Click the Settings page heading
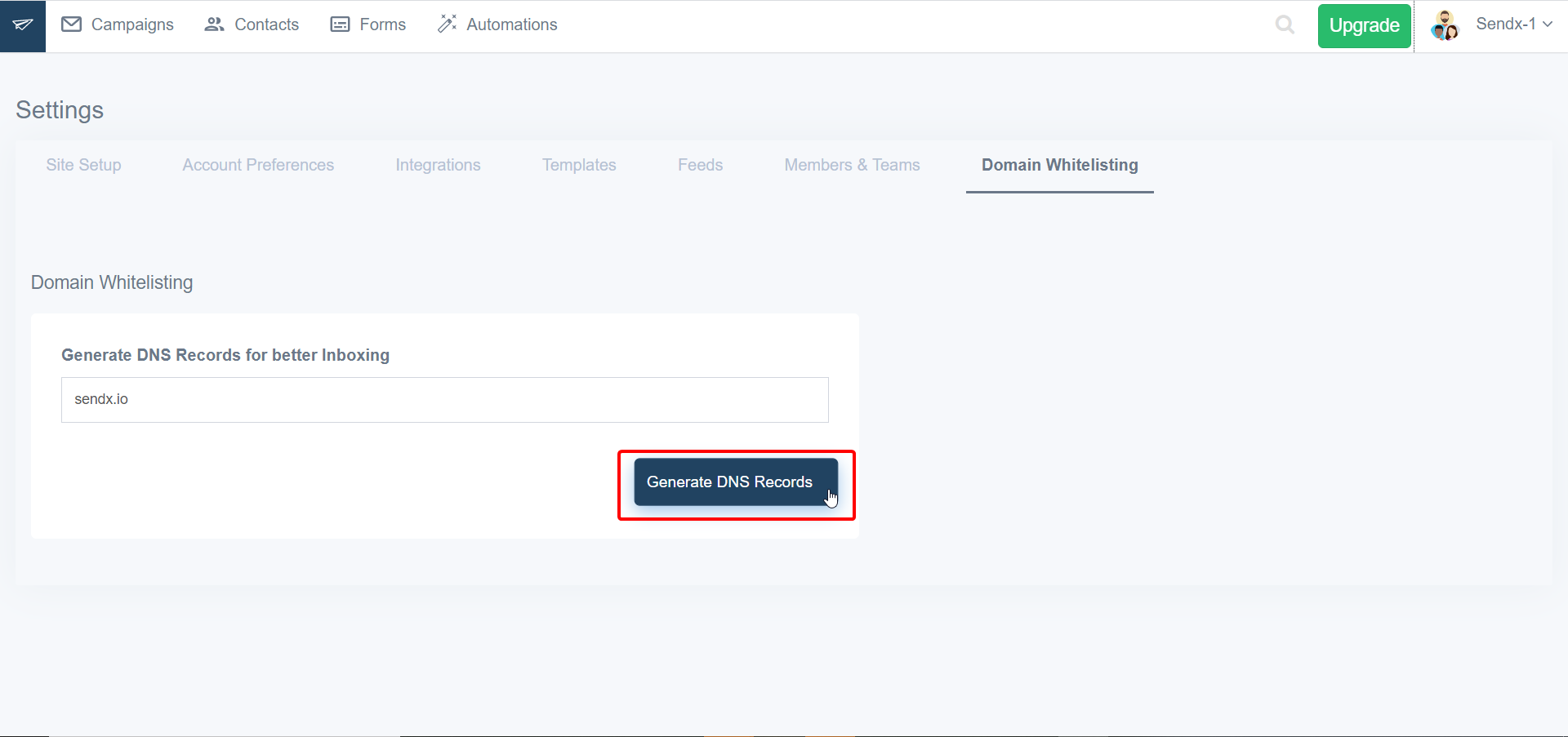The height and width of the screenshot is (737, 1568). (x=60, y=110)
